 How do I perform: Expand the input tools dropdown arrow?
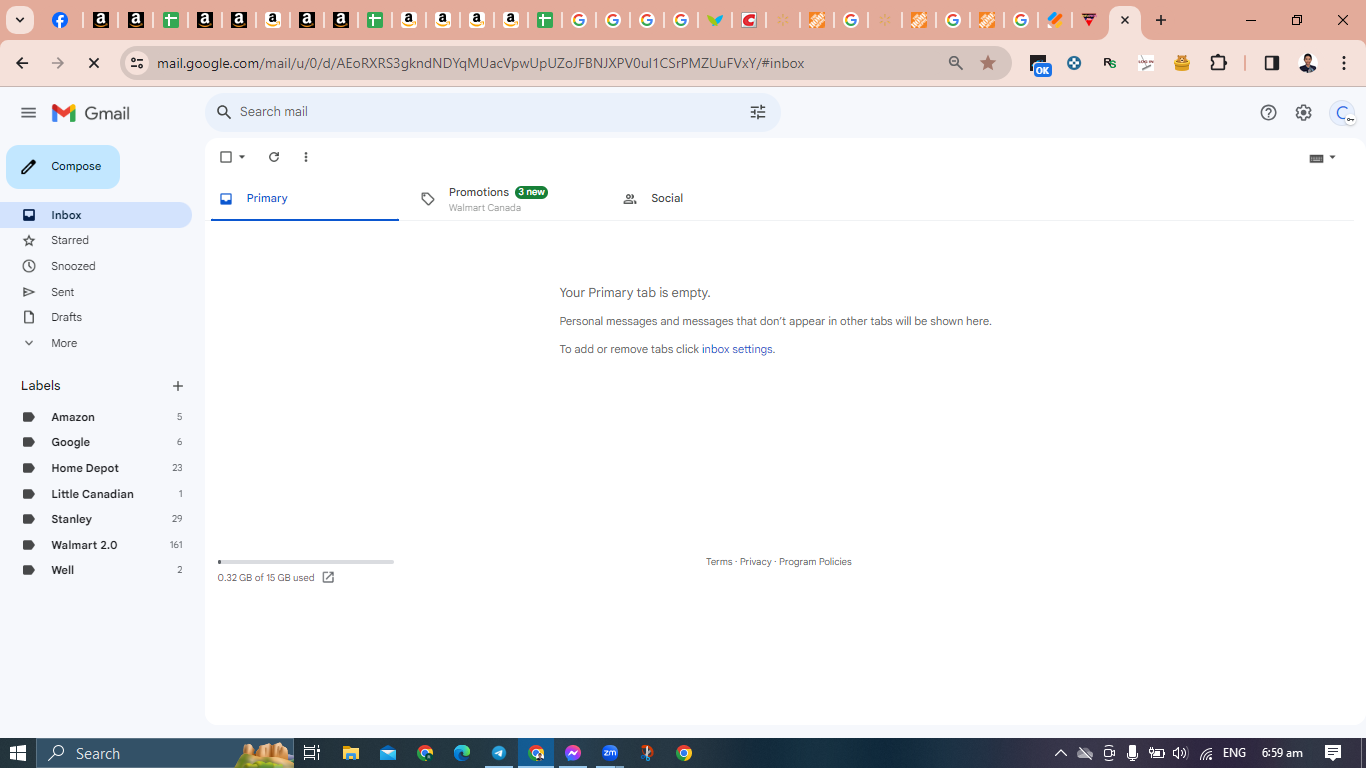tap(1332, 158)
